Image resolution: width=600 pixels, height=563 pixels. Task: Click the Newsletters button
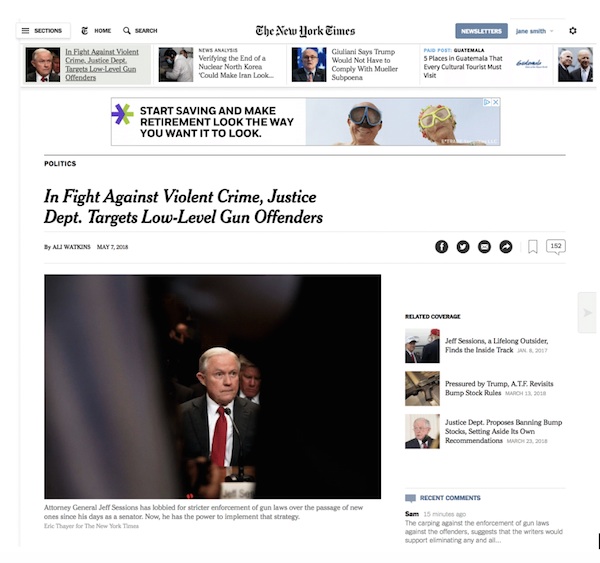pyautogui.click(x=481, y=31)
